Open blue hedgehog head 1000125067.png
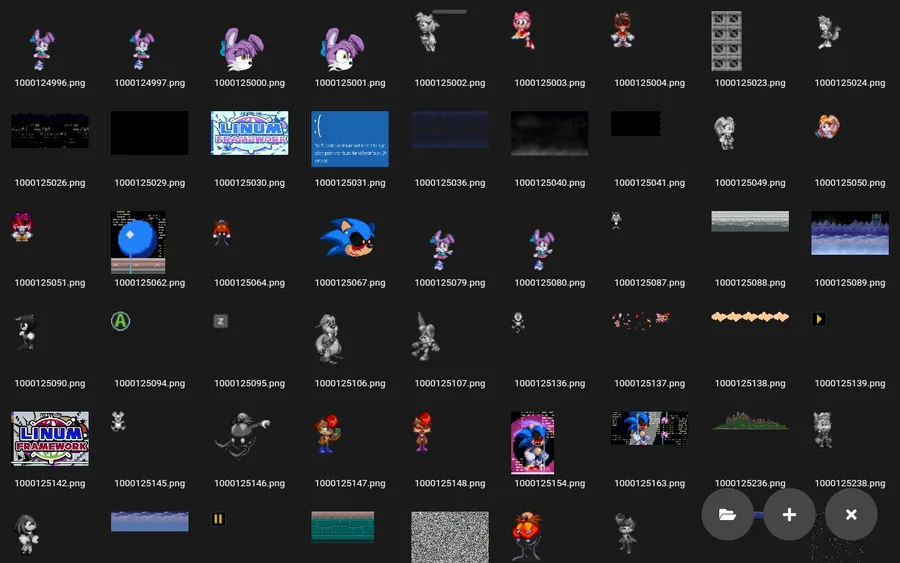900x563 pixels. [348, 237]
